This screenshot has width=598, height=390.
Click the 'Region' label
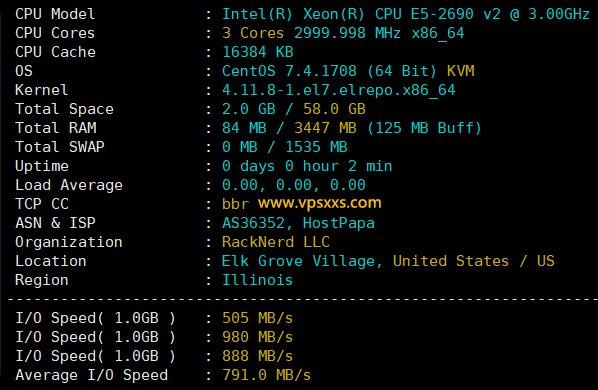(42, 281)
